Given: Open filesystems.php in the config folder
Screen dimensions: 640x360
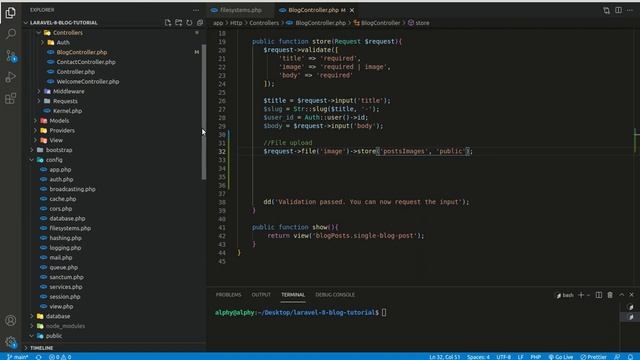Looking at the screenshot, I should (x=70, y=229).
